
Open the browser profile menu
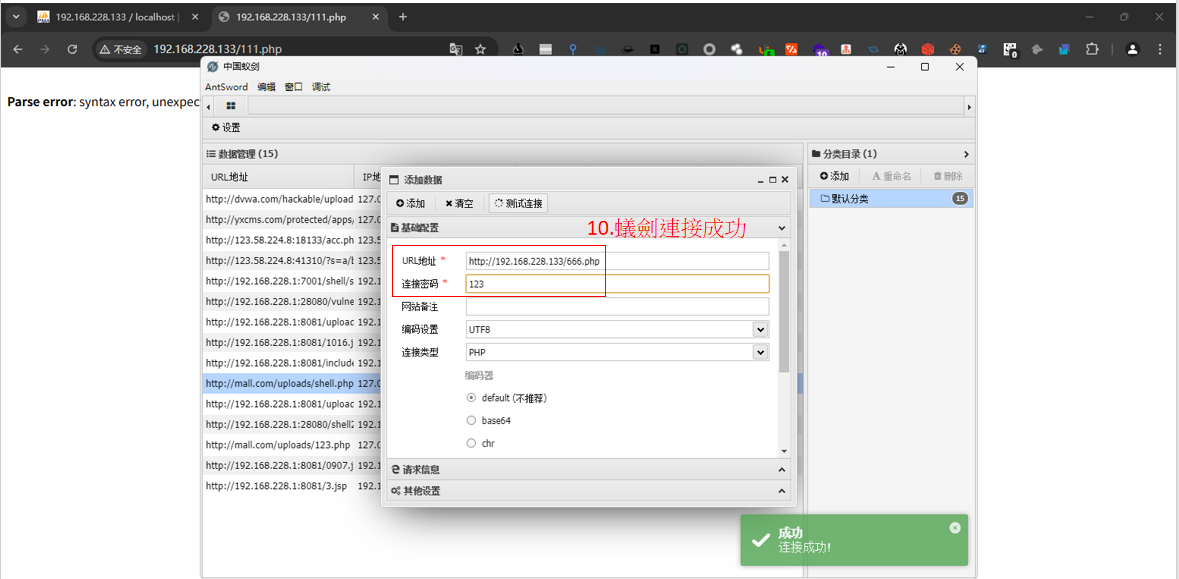pyautogui.click(x=1132, y=49)
